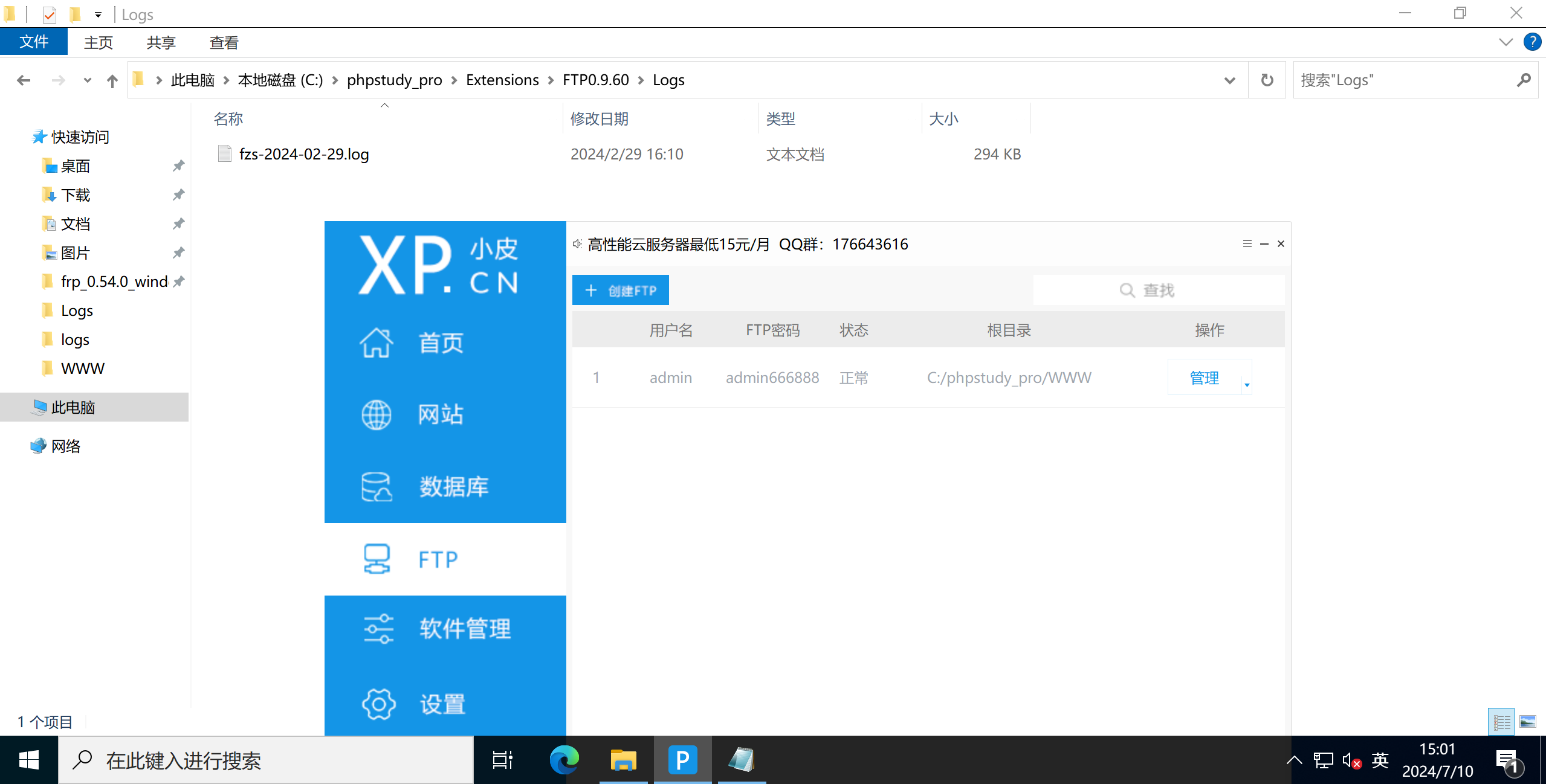
Task: Select the 数据库 database icon
Action: pyautogui.click(x=377, y=487)
